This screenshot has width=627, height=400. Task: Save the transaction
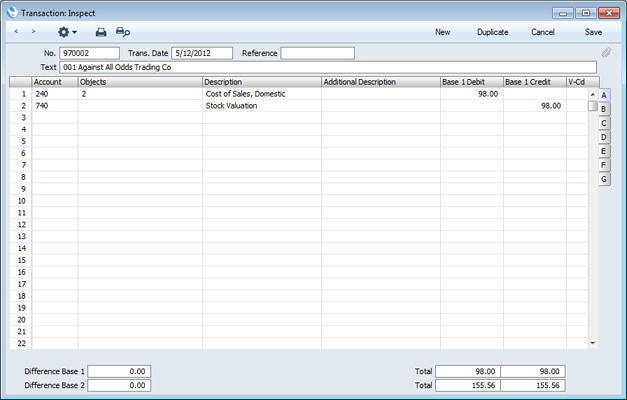coord(593,32)
